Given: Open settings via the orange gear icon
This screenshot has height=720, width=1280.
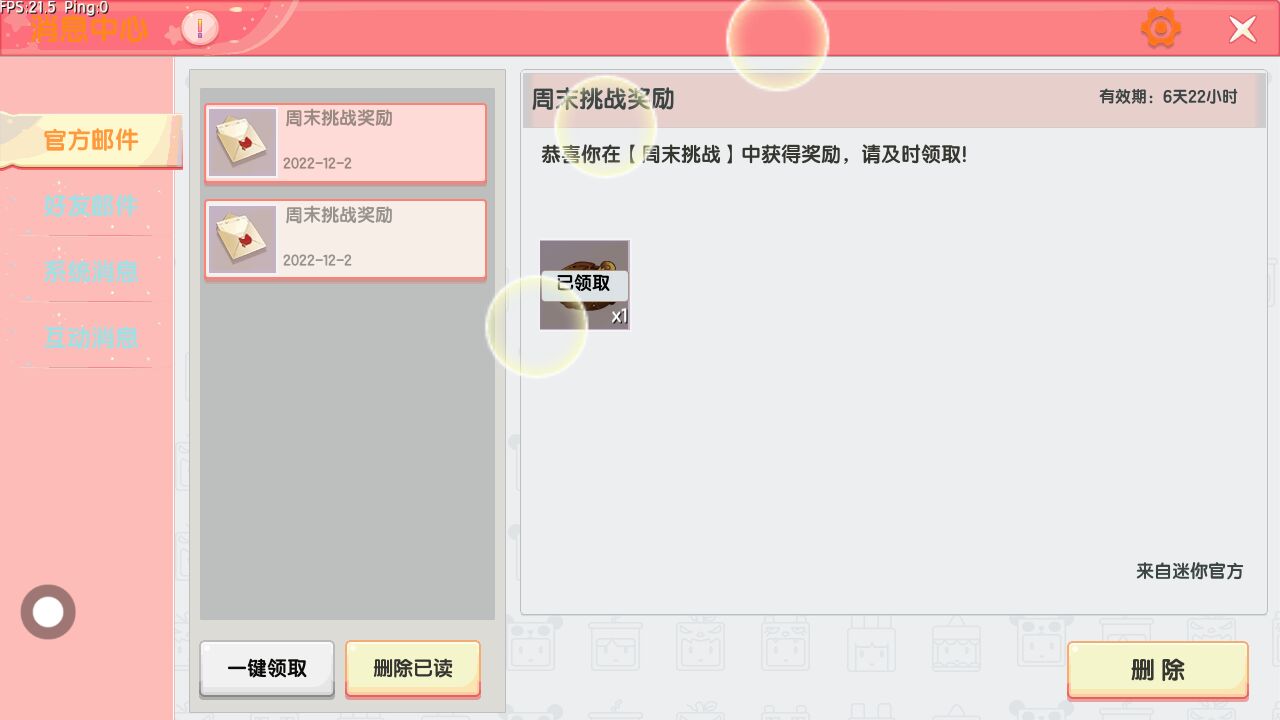Looking at the screenshot, I should point(1160,28).
